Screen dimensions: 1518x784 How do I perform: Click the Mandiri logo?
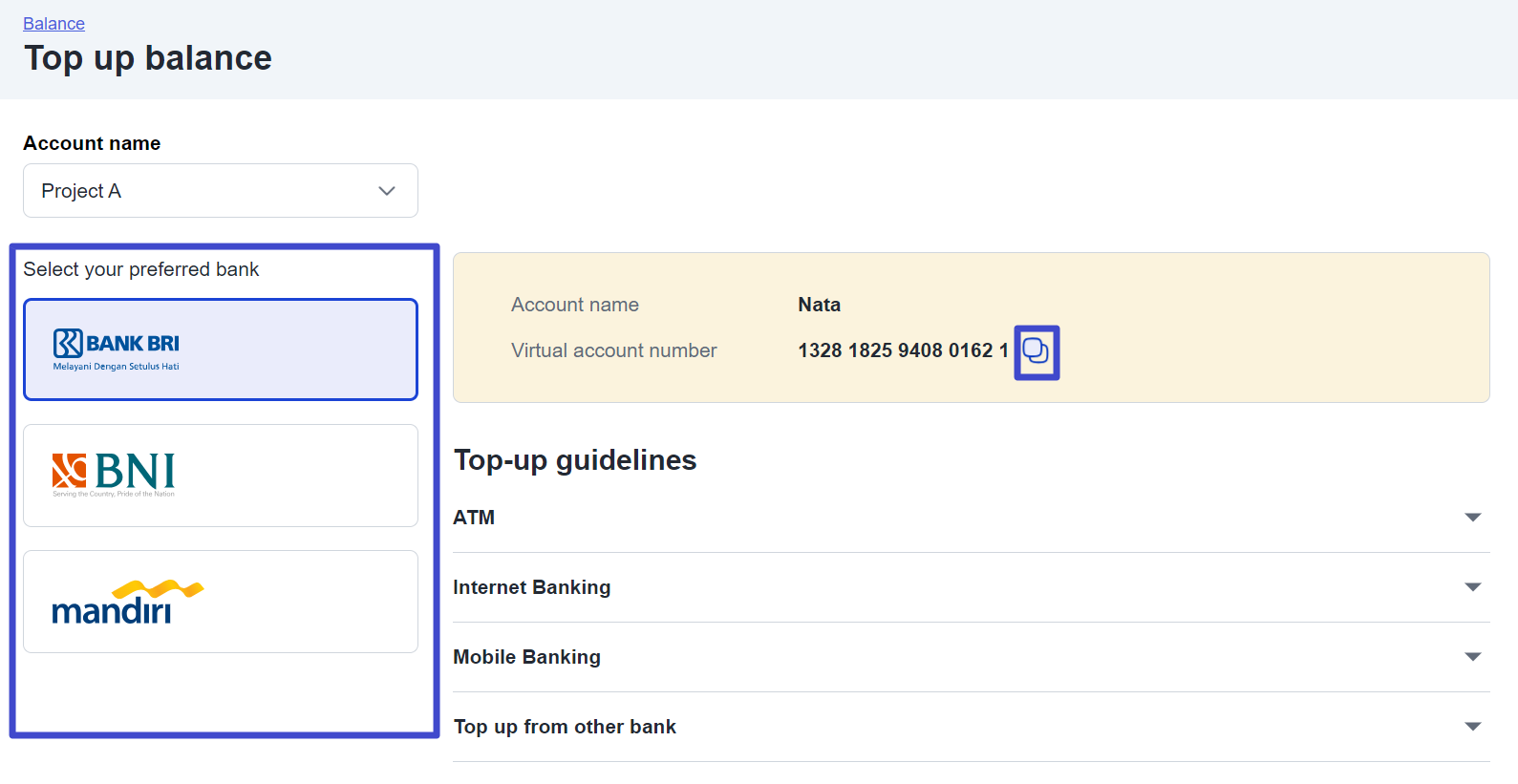(127, 602)
